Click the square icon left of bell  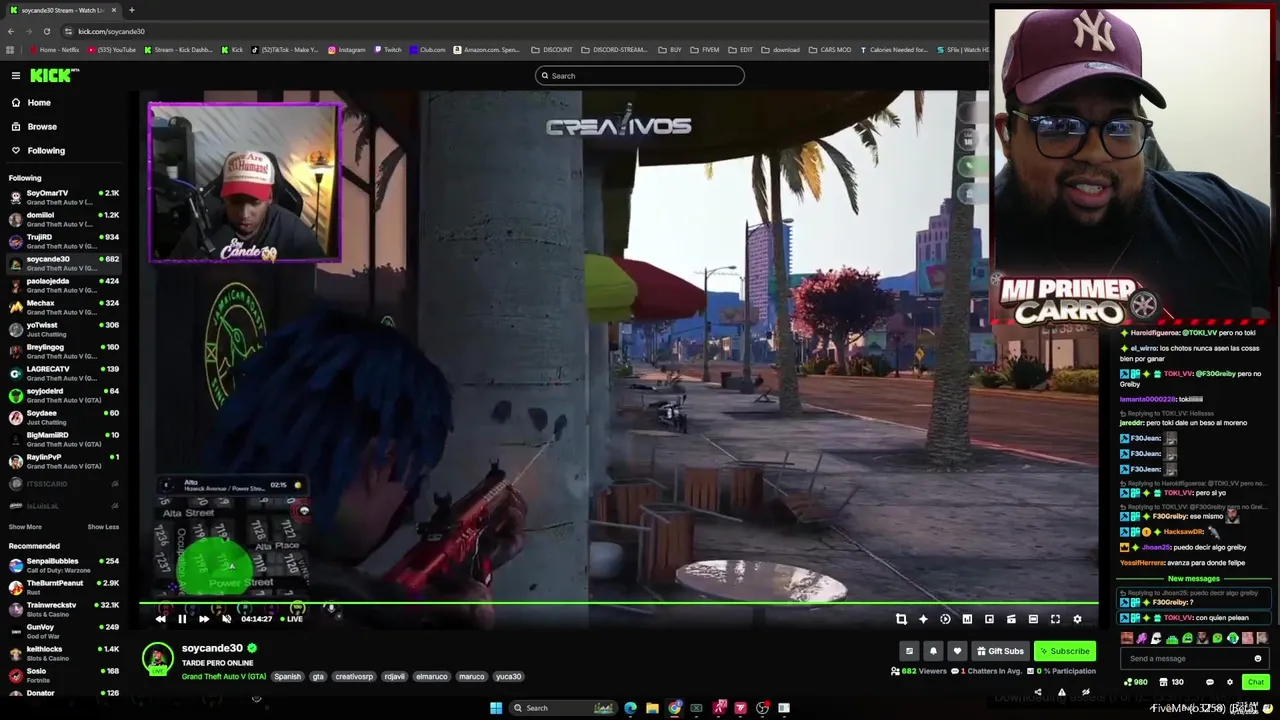pyautogui.click(x=909, y=651)
